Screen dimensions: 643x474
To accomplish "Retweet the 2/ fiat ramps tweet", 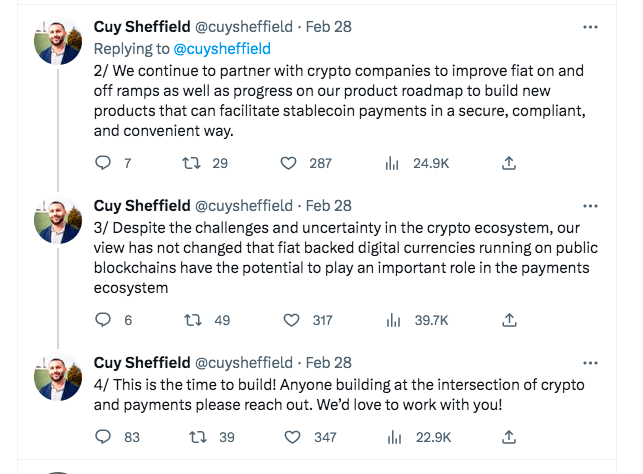I will click(192, 163).
